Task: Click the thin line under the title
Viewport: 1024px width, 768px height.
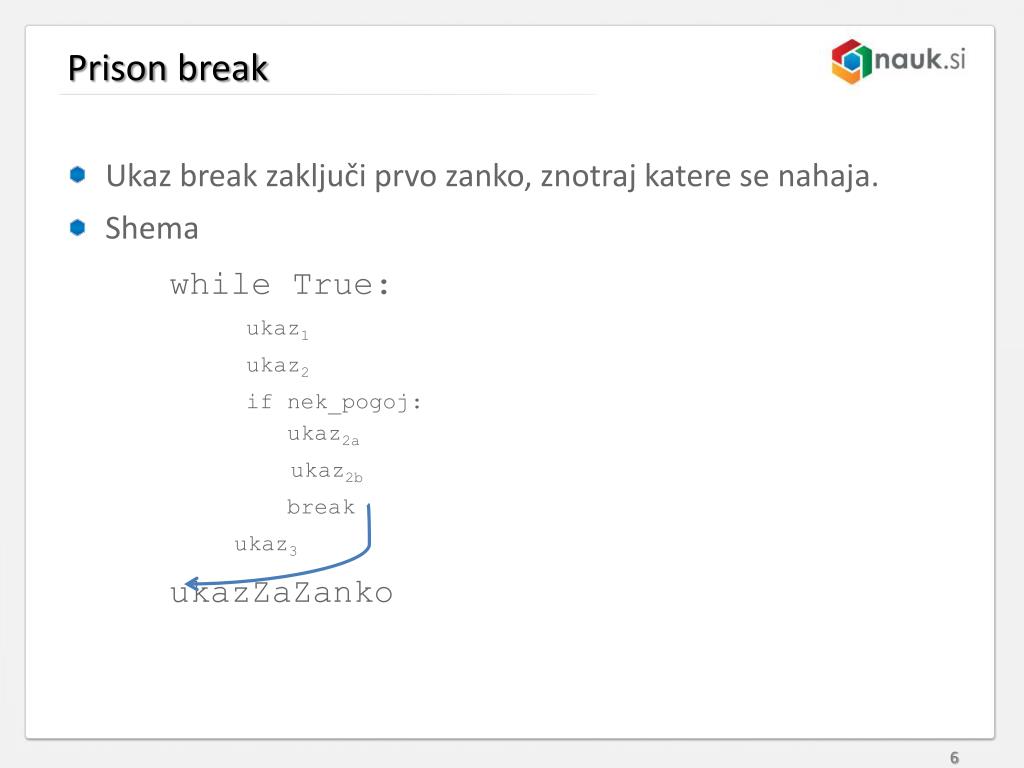Action: click(x=327, y=95)
